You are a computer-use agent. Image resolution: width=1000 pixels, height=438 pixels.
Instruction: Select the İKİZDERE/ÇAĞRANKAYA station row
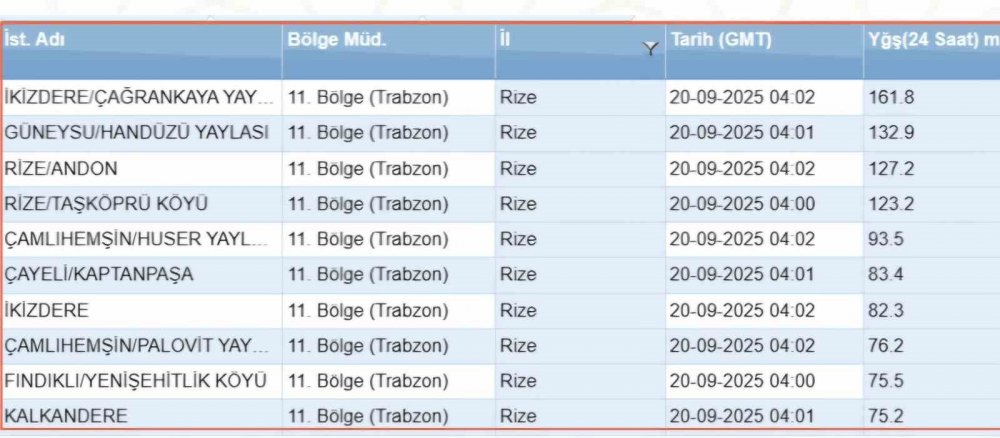pos(139,98)
